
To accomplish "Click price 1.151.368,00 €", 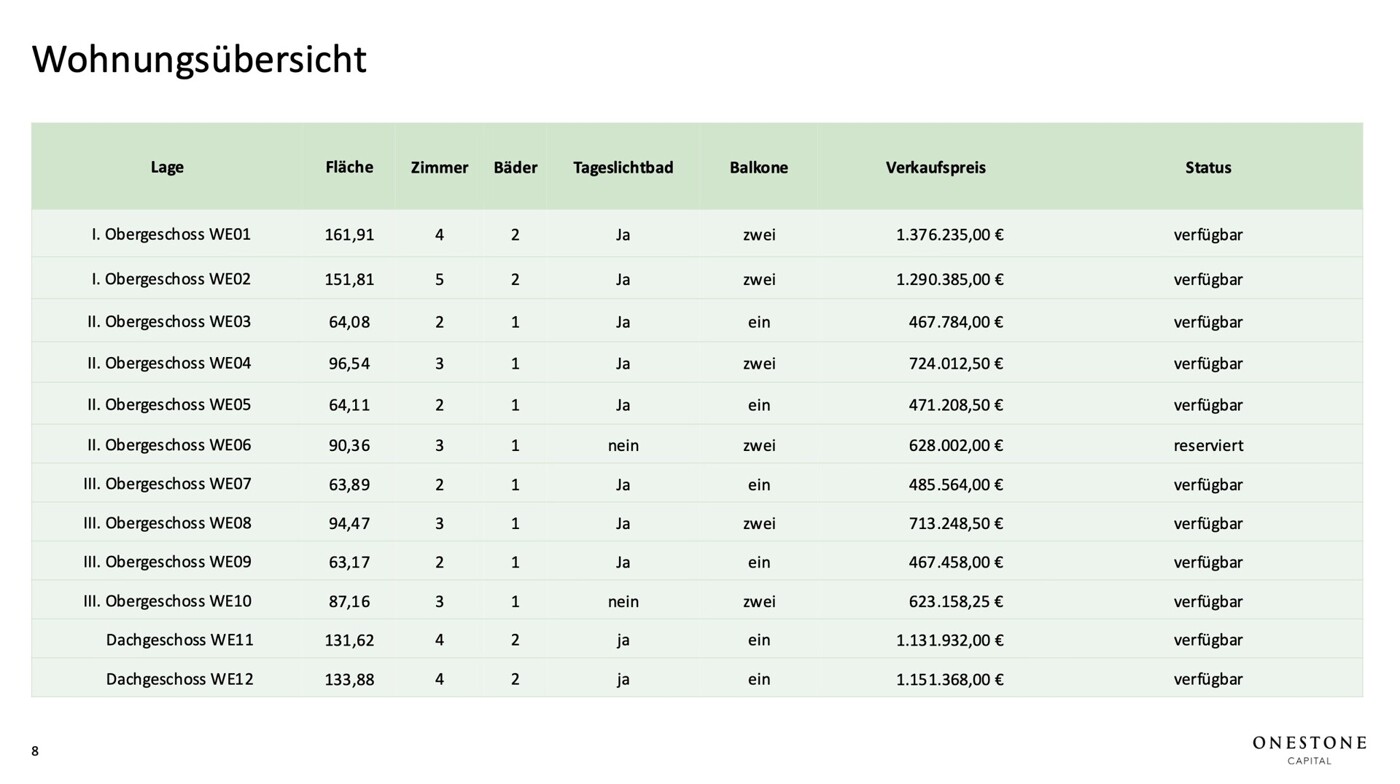I will pyautogui.click(x=950, y=679).
